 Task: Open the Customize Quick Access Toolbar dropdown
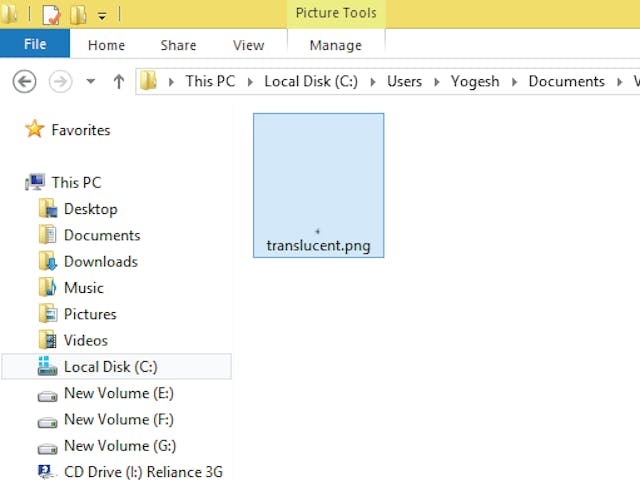[102, 16]
